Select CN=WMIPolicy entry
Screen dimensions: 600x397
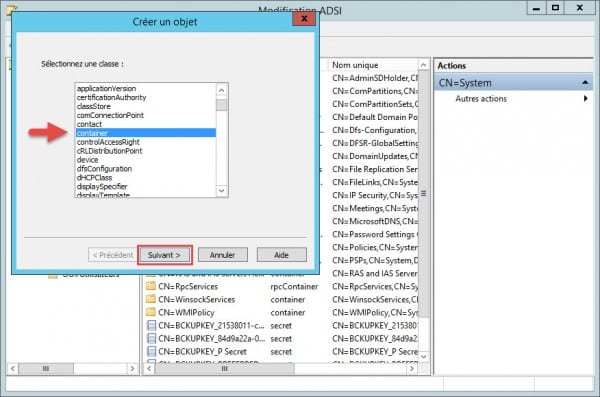click(186, 312)
